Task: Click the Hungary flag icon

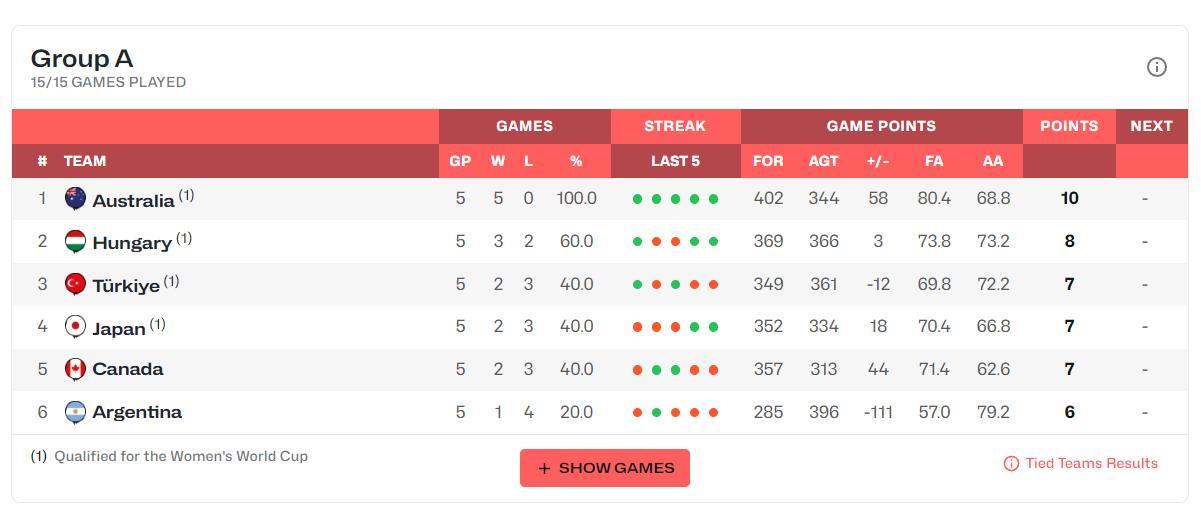Action: (x=75, y=241)
